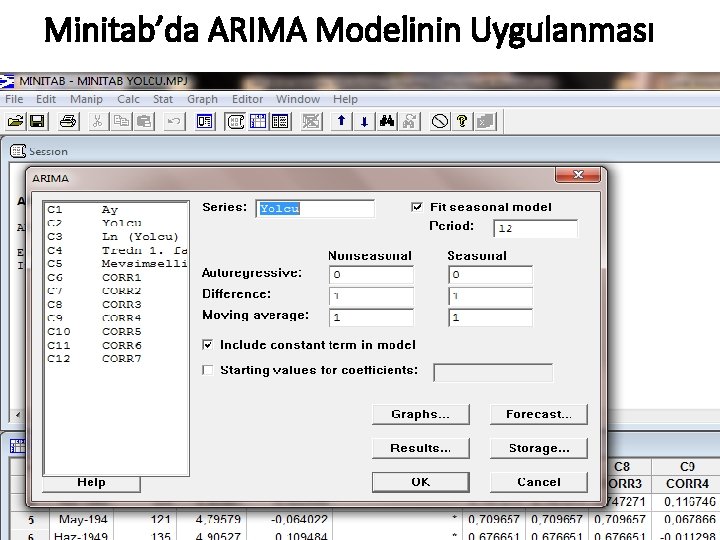Viewport: 720px width, 540px height.
Task: Click Starting values coefficients input box
Action: click(493, 372)
